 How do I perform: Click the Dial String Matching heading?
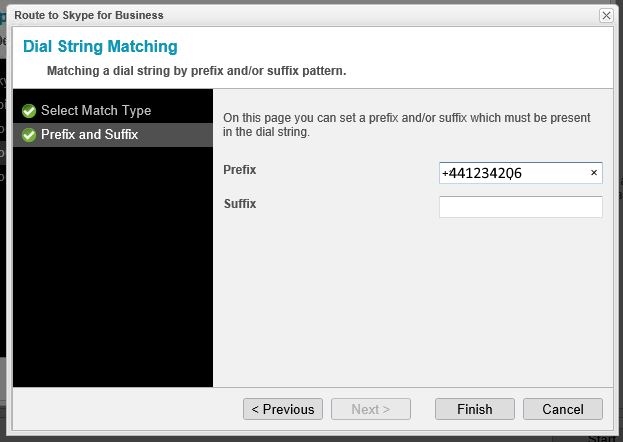[x=100, y=47]
